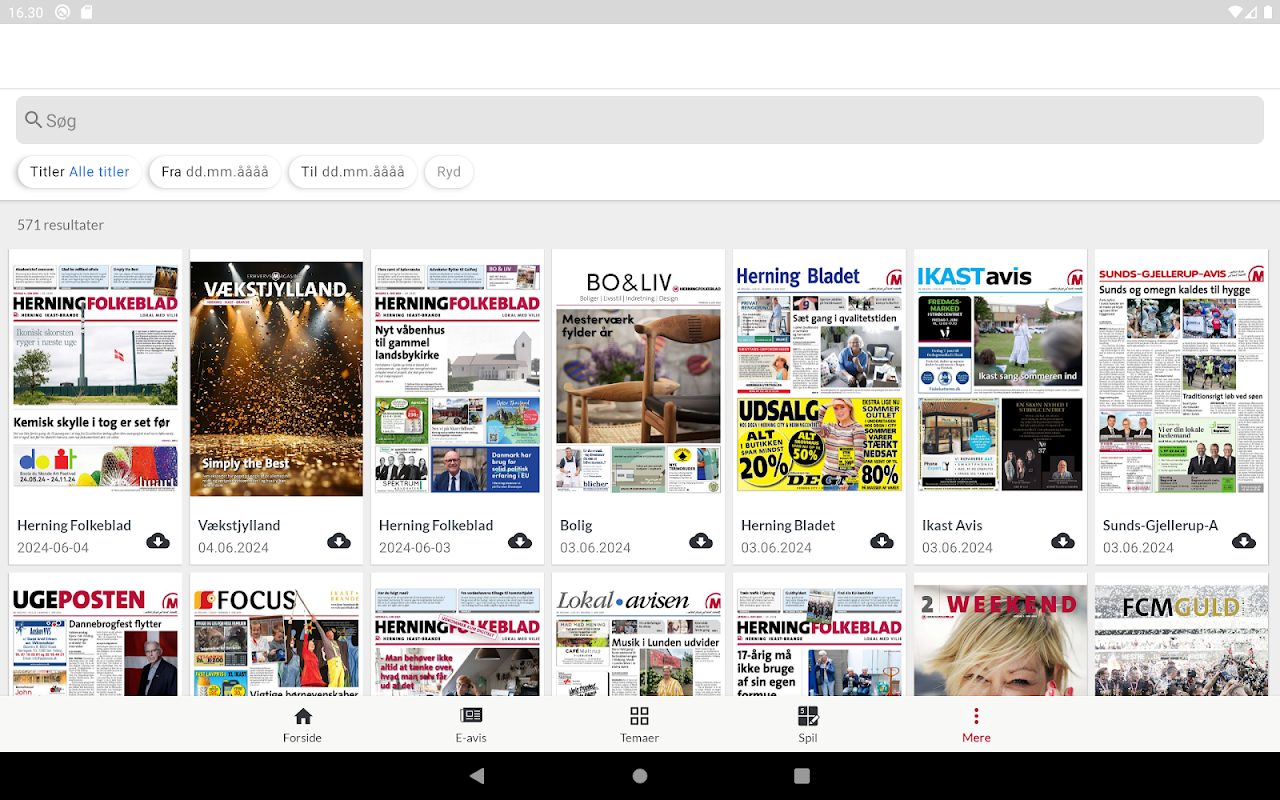Switch to the E-avis tab

coord(471,725)
